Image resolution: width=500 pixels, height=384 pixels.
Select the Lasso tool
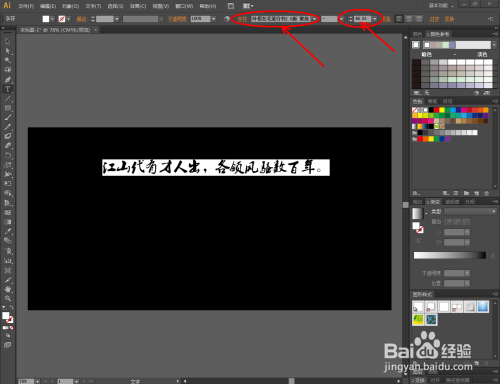point(8,70)
